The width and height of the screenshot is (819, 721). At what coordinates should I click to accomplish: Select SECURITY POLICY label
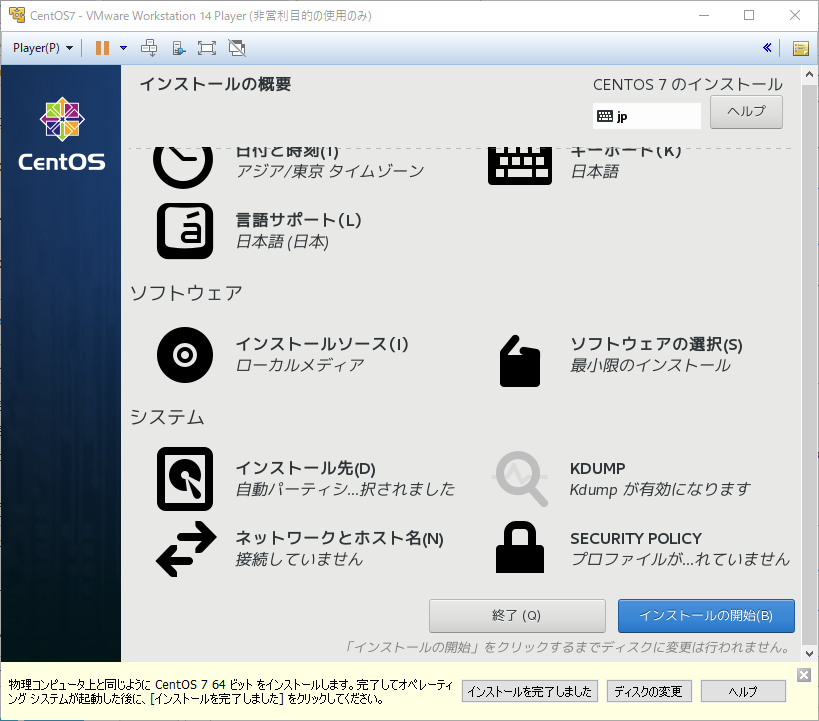tap(636, 538)
